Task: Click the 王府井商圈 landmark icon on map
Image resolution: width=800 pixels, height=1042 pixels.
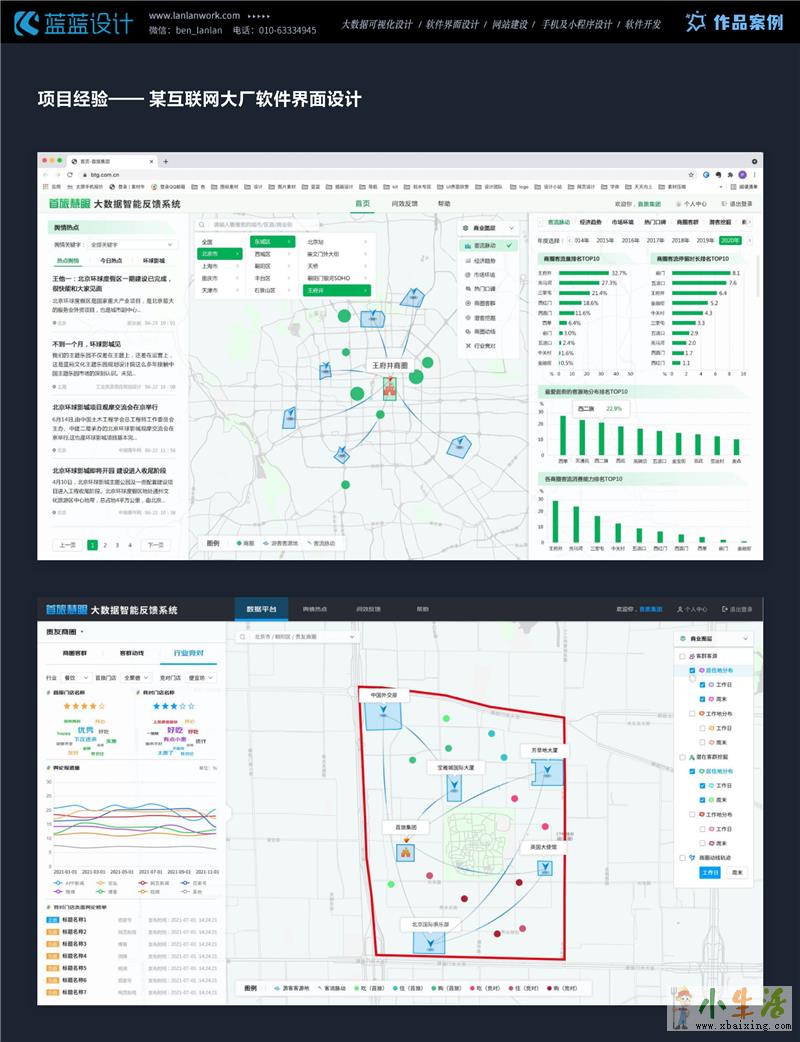Action: [379, 388]
